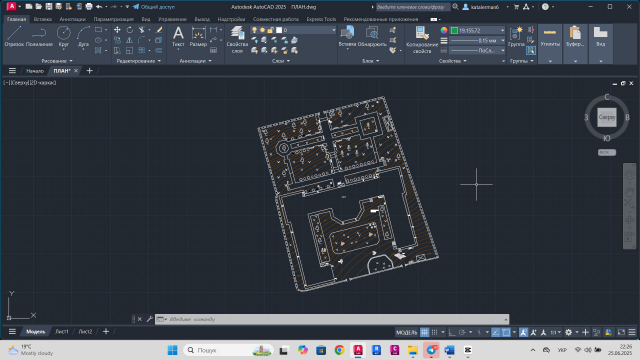Screen dimensions: 640x360
Task: Click the ViewCube Сверху face
Action: [607, 117]
